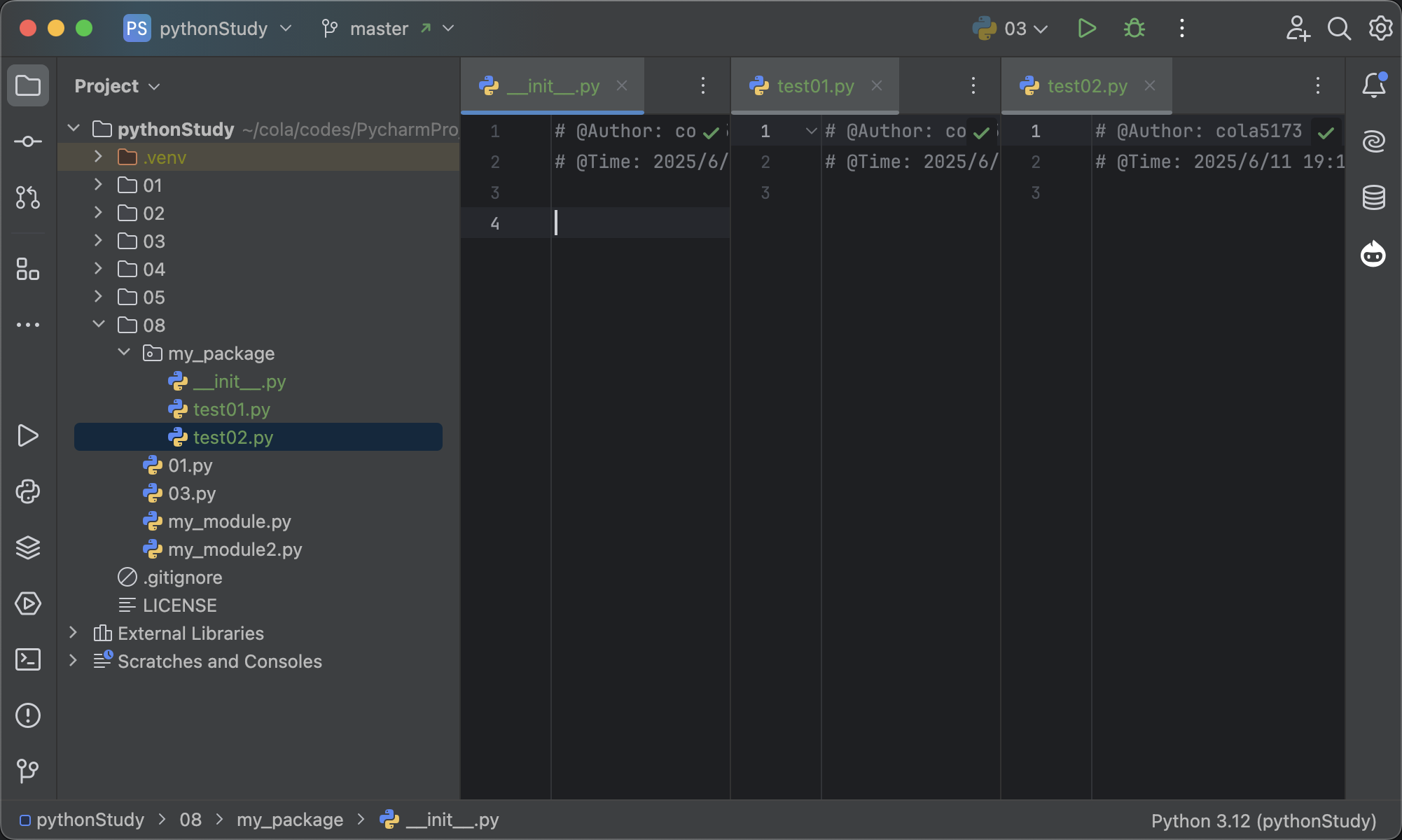Open the Pull Requests tool window icon
Image resolution: width=1402 pixels, height=840 pixels.
pos(28,197)
